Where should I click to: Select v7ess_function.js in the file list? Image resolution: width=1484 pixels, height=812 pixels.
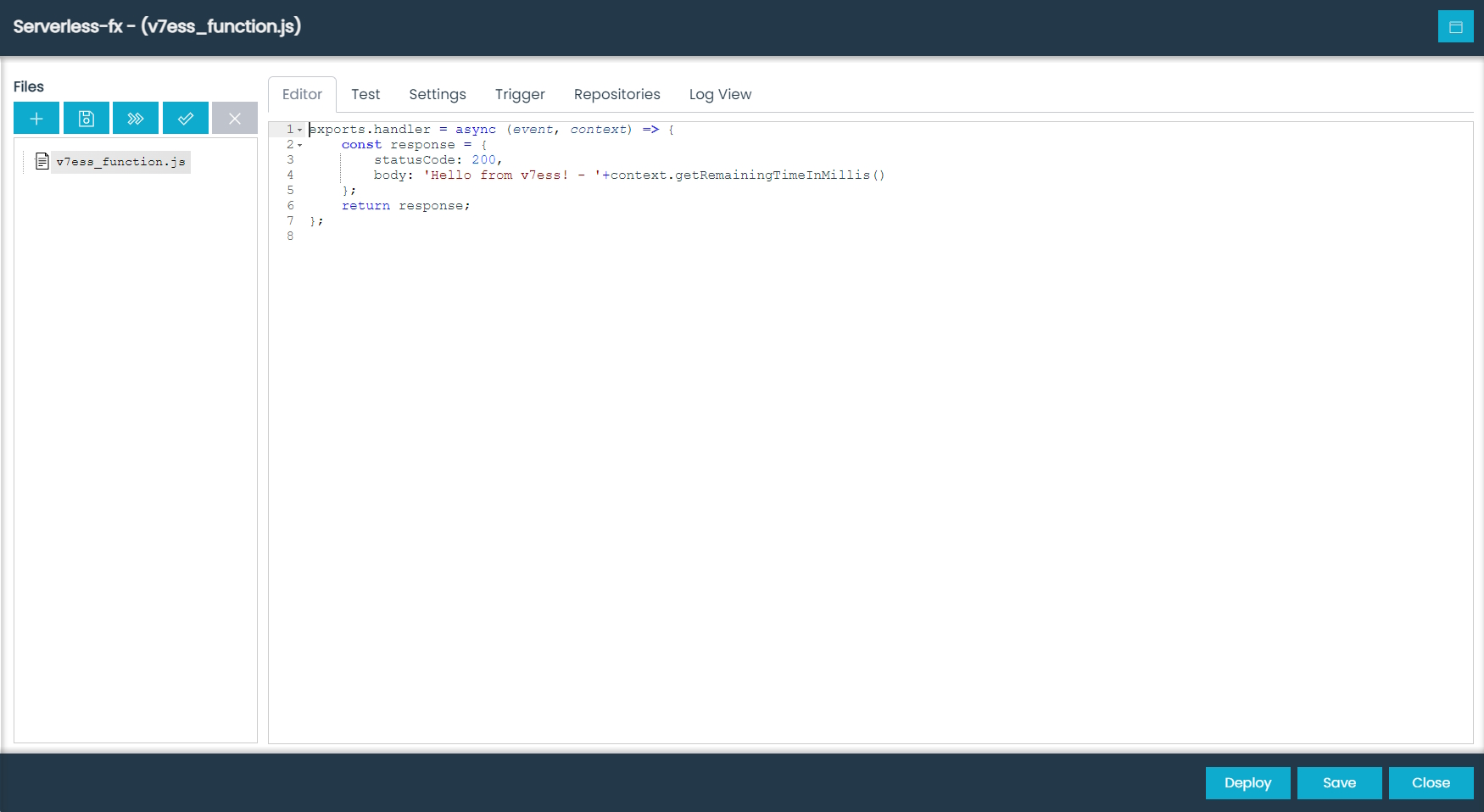pos(121,161)
